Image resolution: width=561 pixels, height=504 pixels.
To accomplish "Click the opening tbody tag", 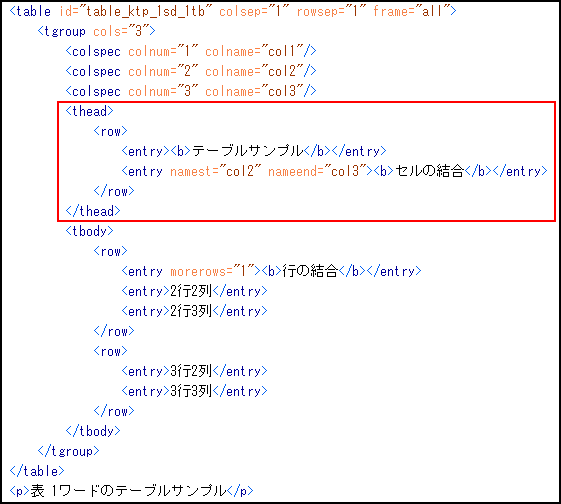I will [89, 231].
